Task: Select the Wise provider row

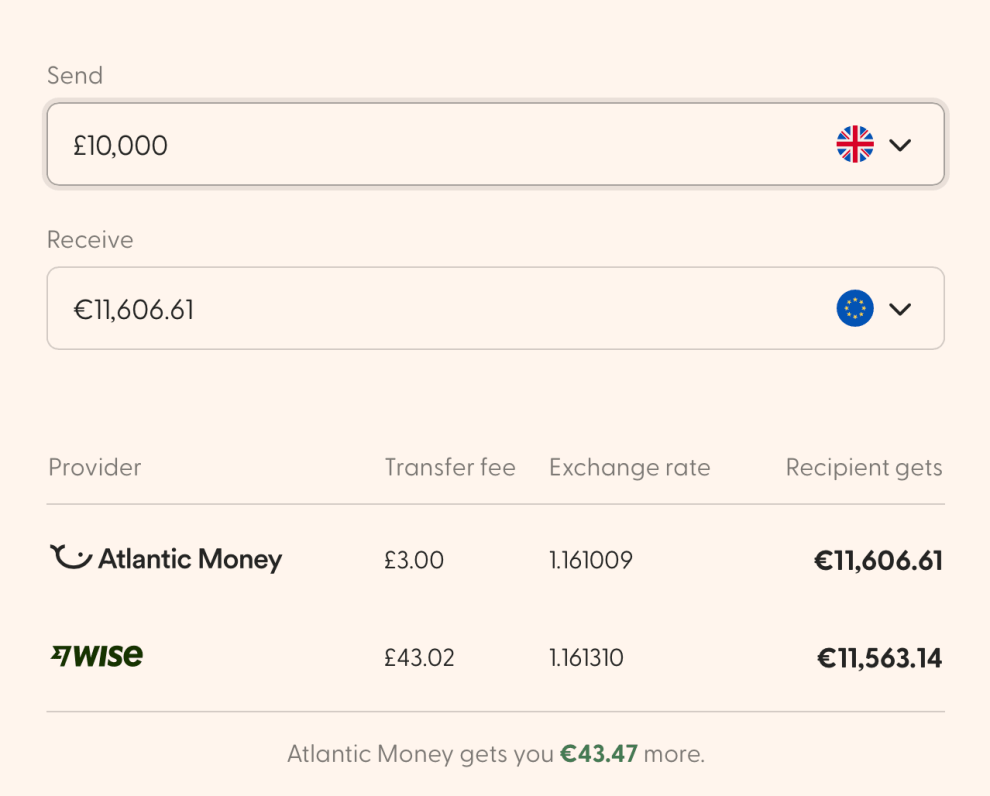Action: (495, 657)
